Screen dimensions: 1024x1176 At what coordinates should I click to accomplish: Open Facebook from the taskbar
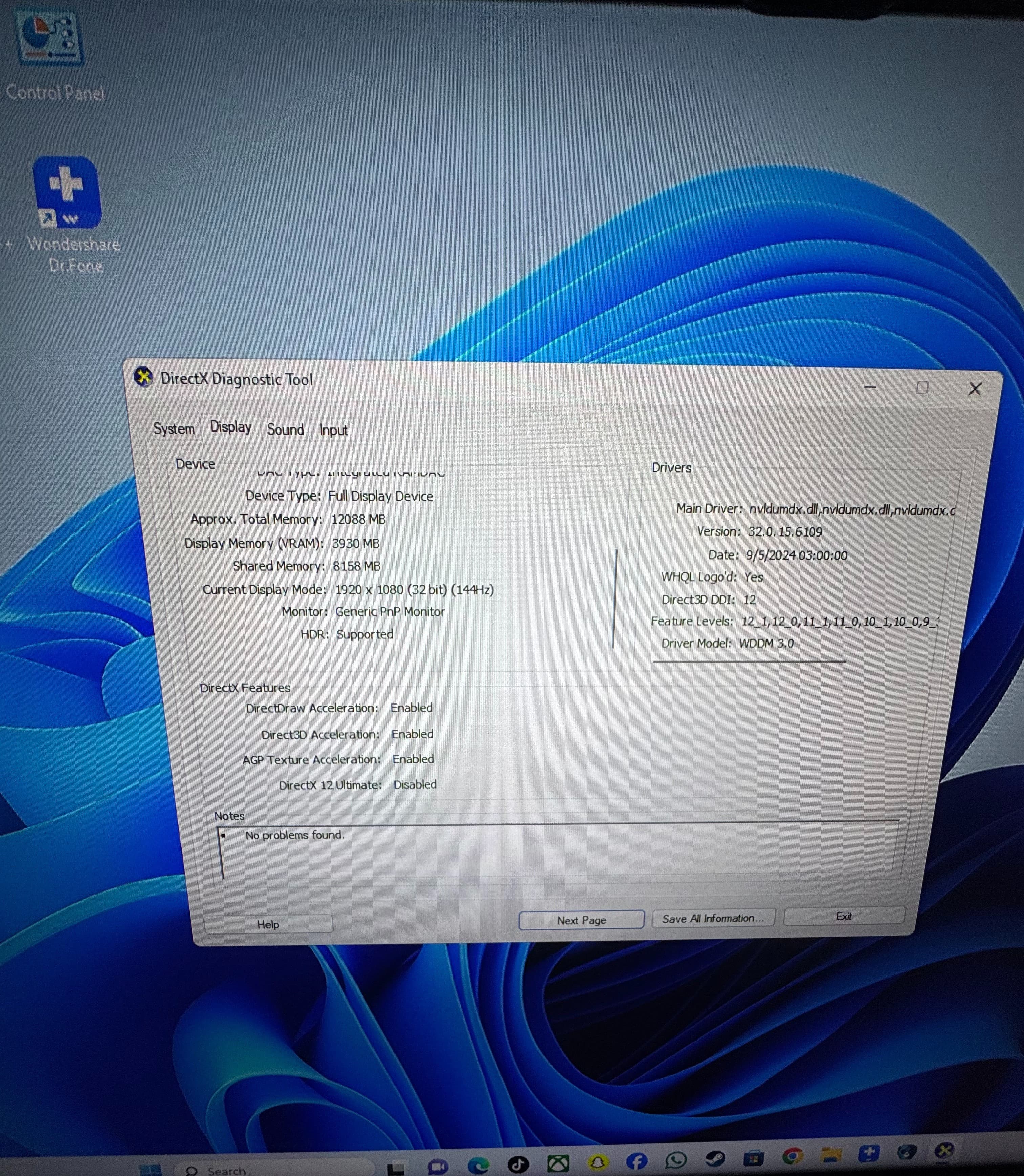click(x=637, y=1160)
